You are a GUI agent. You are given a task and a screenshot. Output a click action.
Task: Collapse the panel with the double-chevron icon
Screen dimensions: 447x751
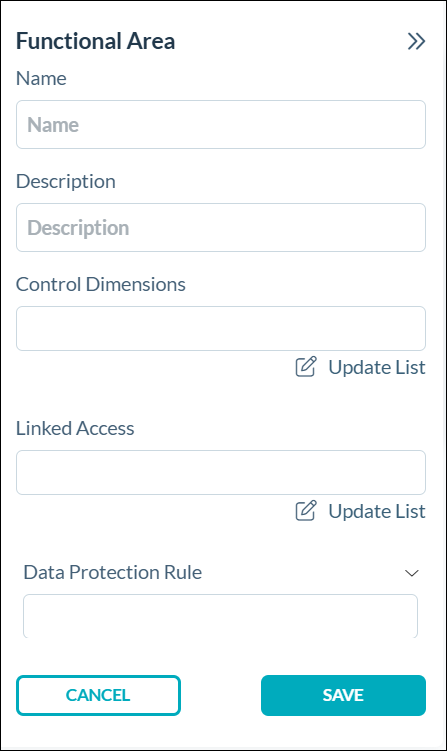pyautogui.click(x=416, y=41)
